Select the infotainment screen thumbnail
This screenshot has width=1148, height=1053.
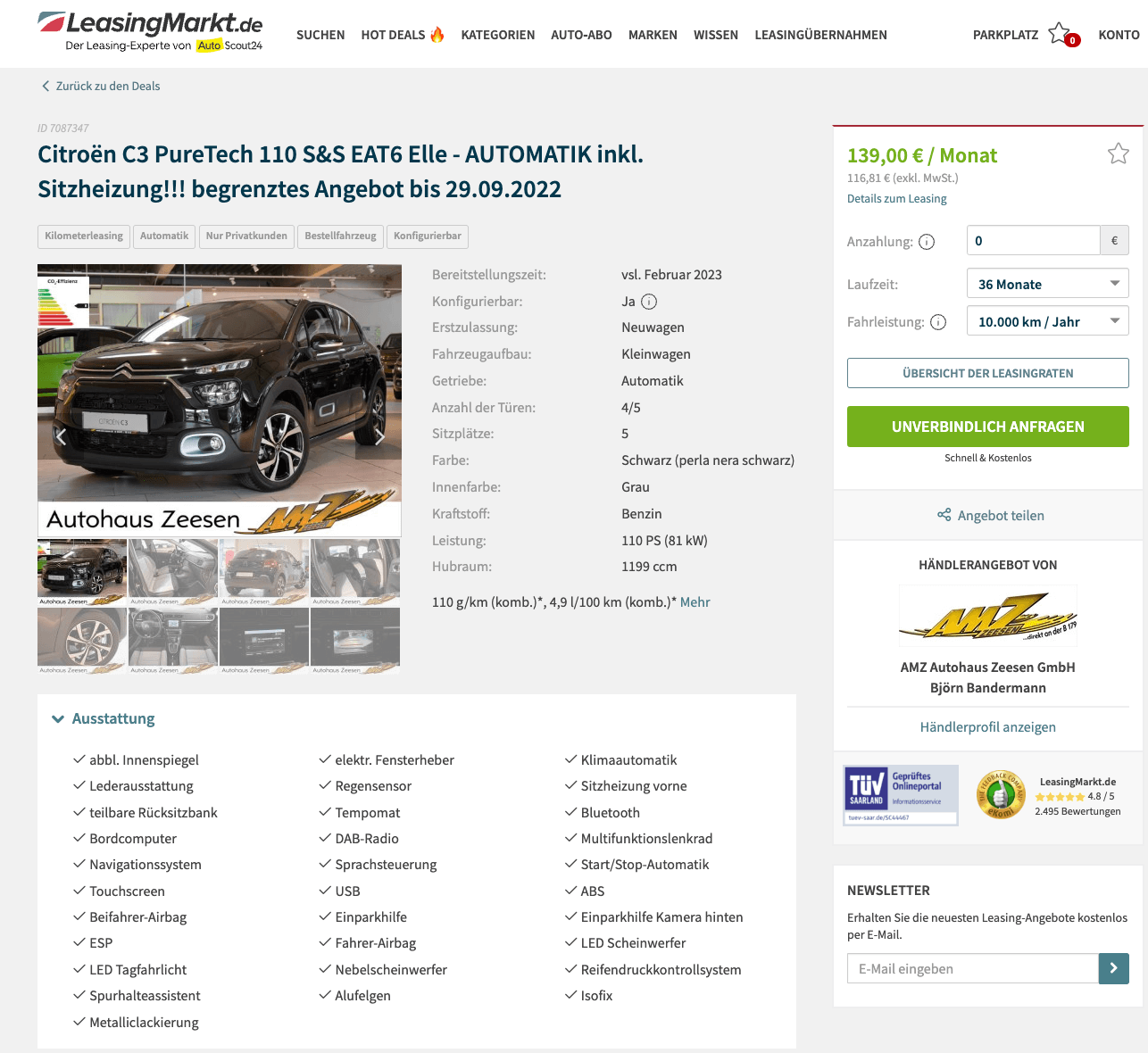pyautogui.click(x=264, y=641)
